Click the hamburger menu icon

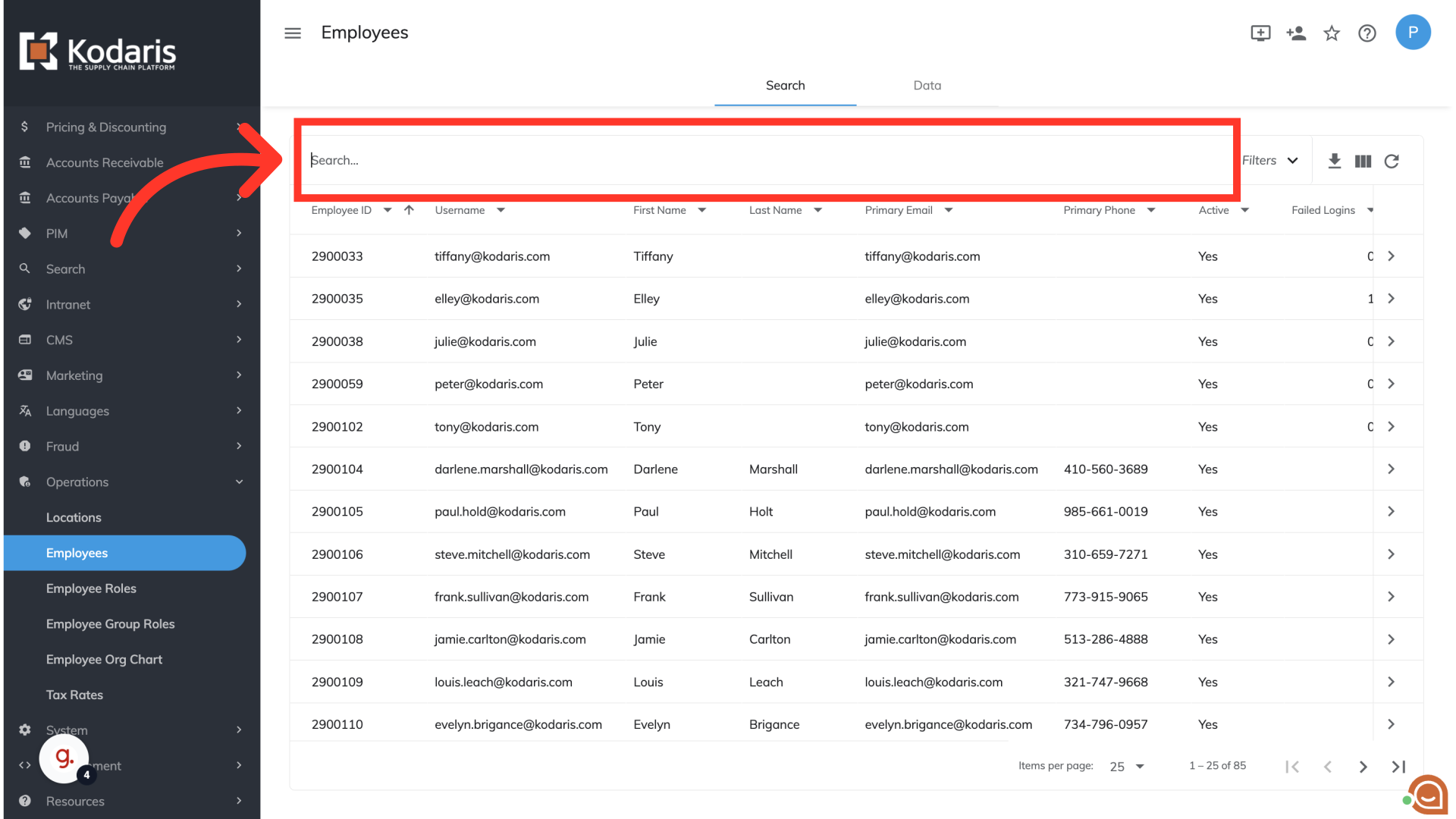point(293,33)
